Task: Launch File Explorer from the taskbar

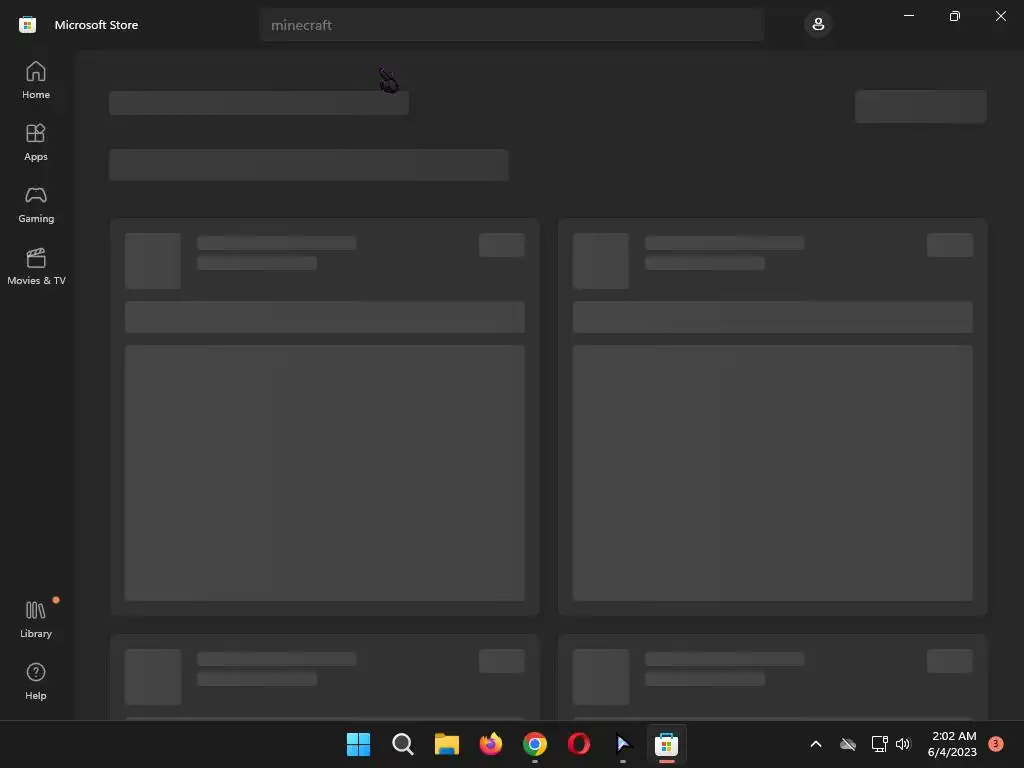Action: 447,744
